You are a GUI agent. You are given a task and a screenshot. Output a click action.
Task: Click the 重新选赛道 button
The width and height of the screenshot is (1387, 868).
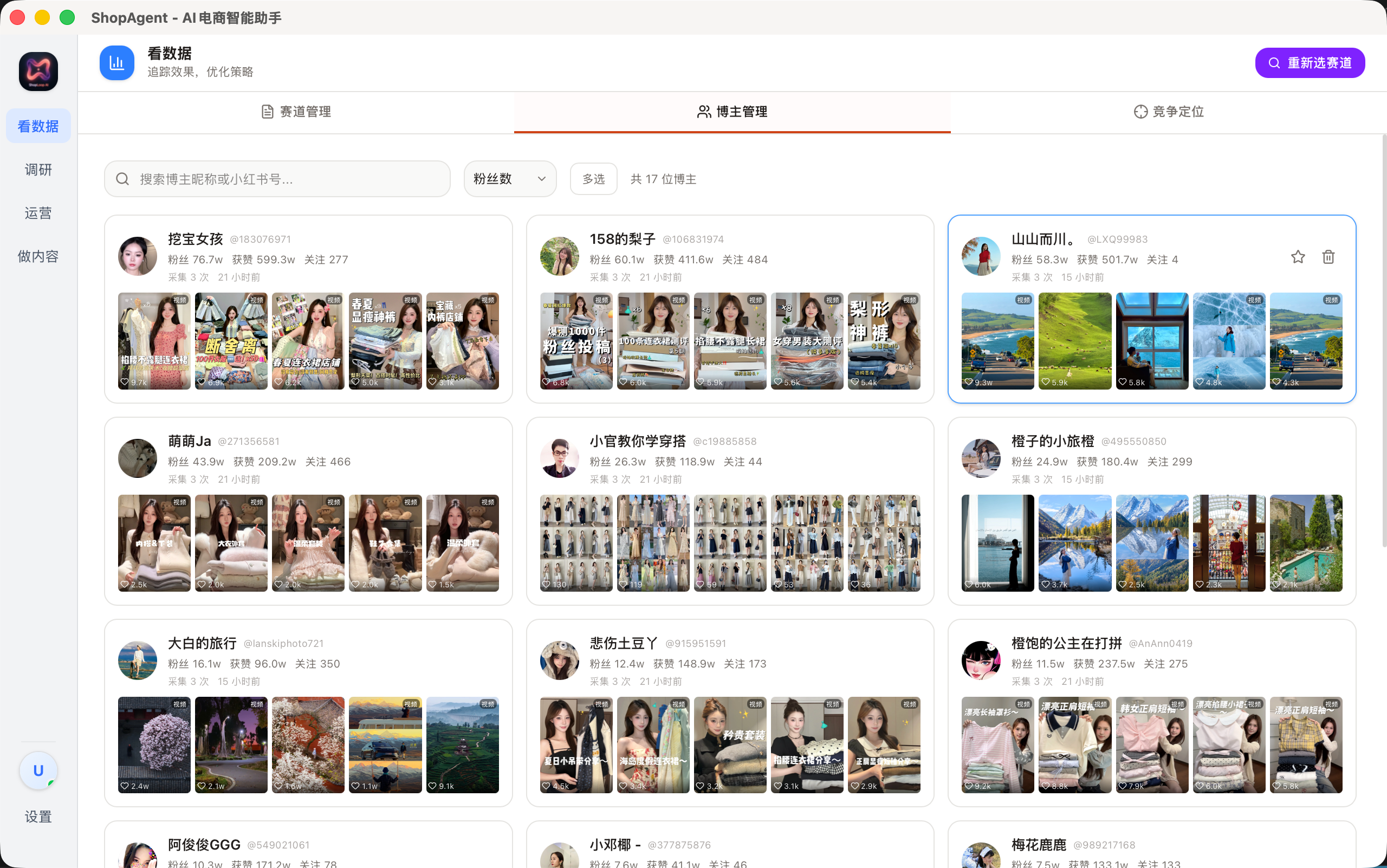click(1310, 62)
